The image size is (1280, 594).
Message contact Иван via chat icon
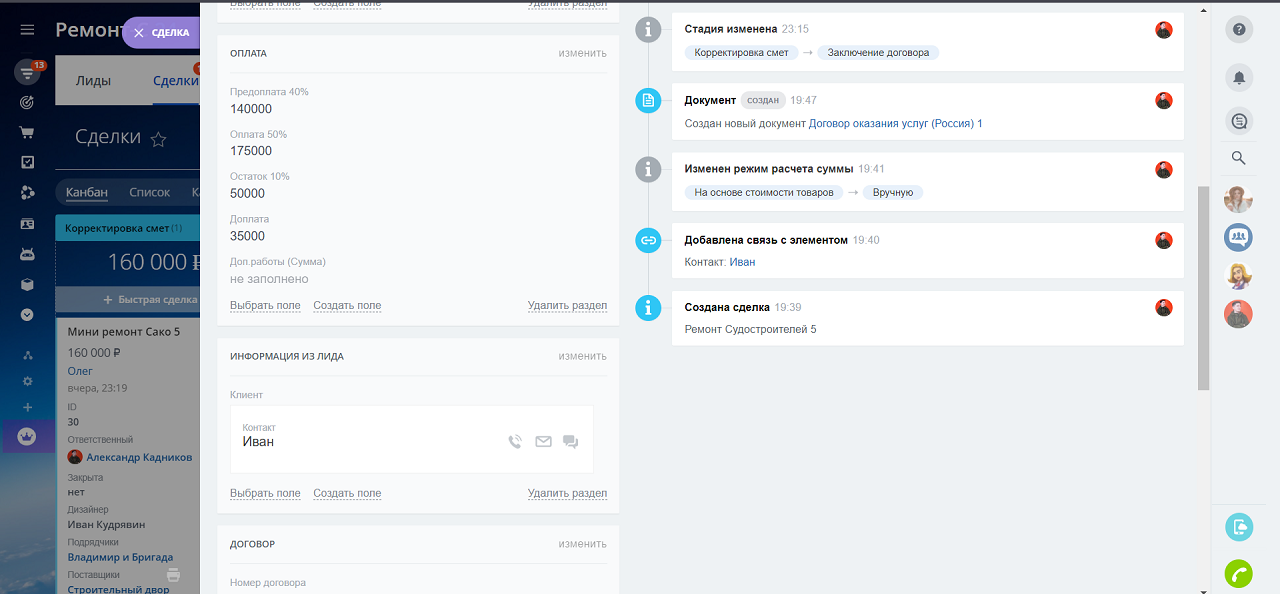pos(570,441)
